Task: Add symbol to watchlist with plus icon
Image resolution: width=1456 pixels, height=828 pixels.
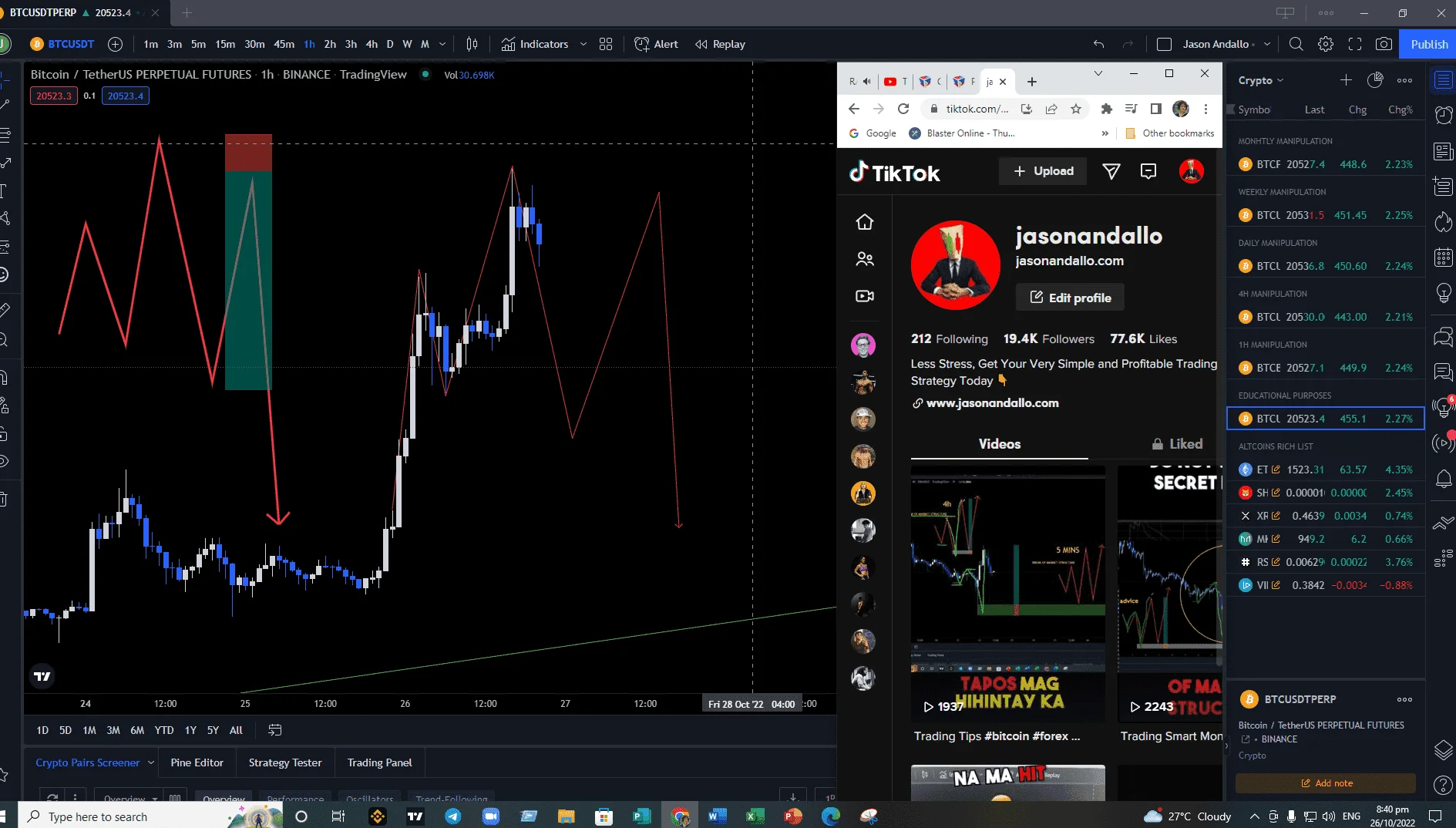Action: pyautogui.click(x=1346, y=80)
